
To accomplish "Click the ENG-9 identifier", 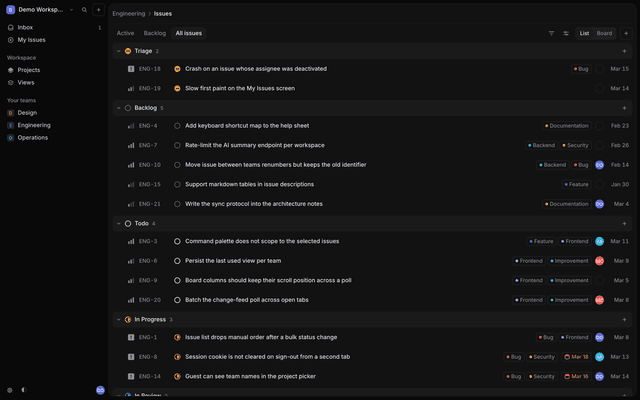I will pos(148,280).
